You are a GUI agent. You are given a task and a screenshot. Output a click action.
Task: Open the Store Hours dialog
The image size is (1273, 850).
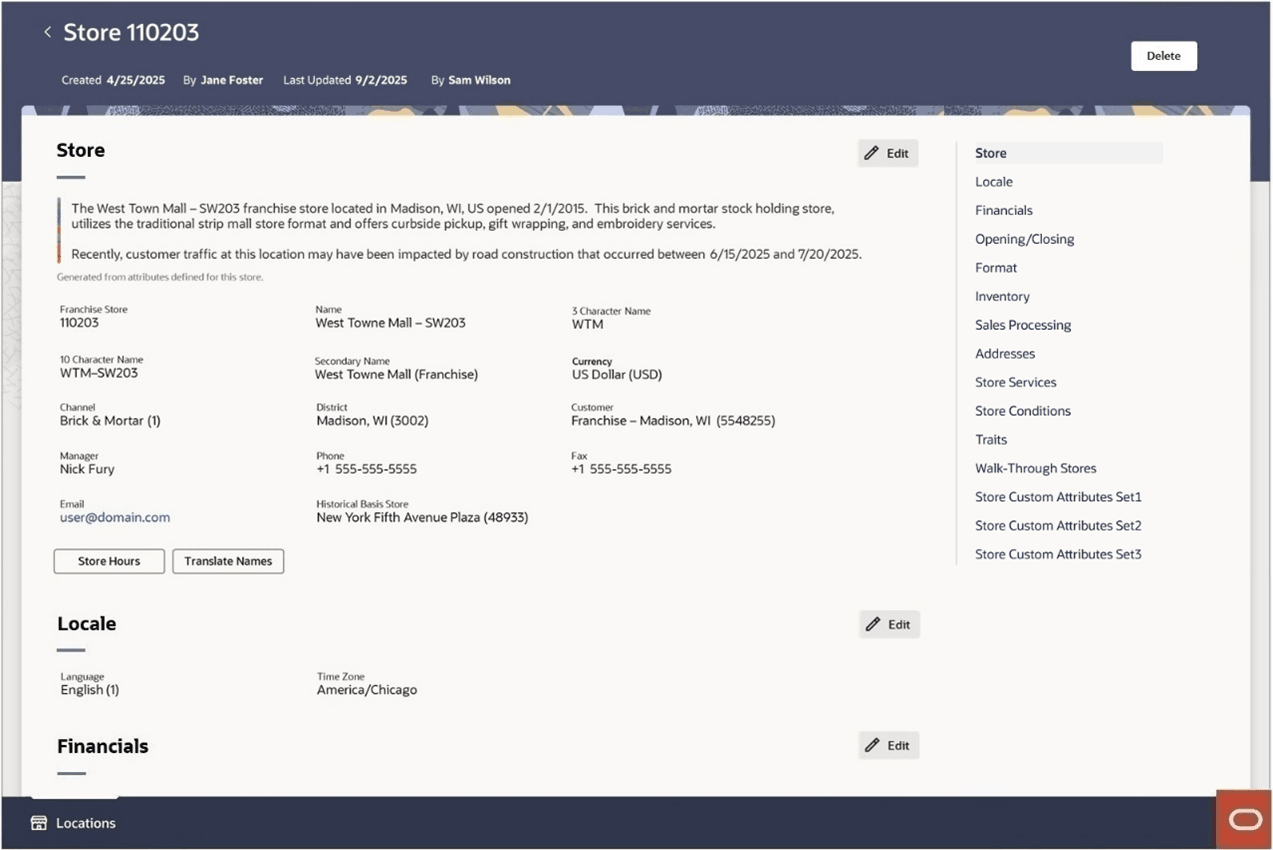108,560
